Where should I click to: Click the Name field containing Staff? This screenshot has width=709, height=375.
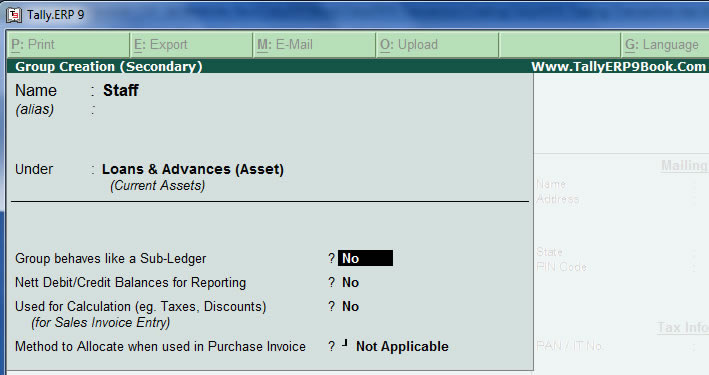pos(121,90)
